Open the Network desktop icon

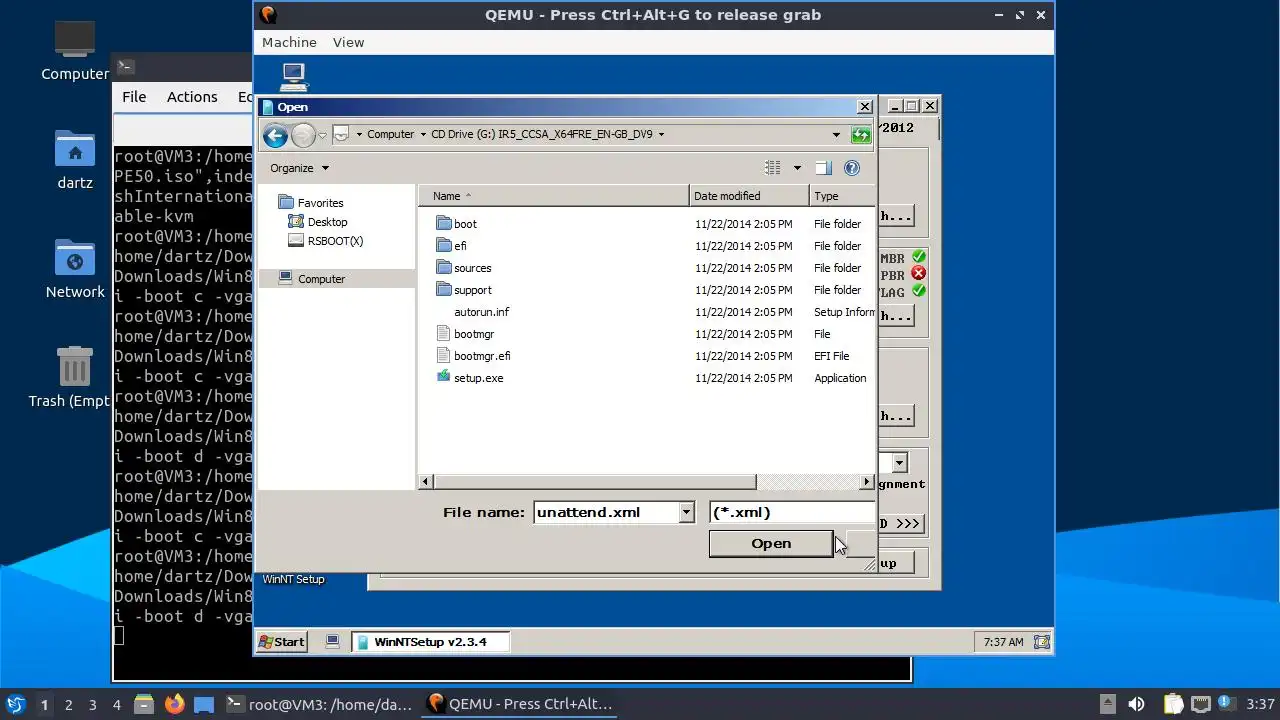point(75,269)
